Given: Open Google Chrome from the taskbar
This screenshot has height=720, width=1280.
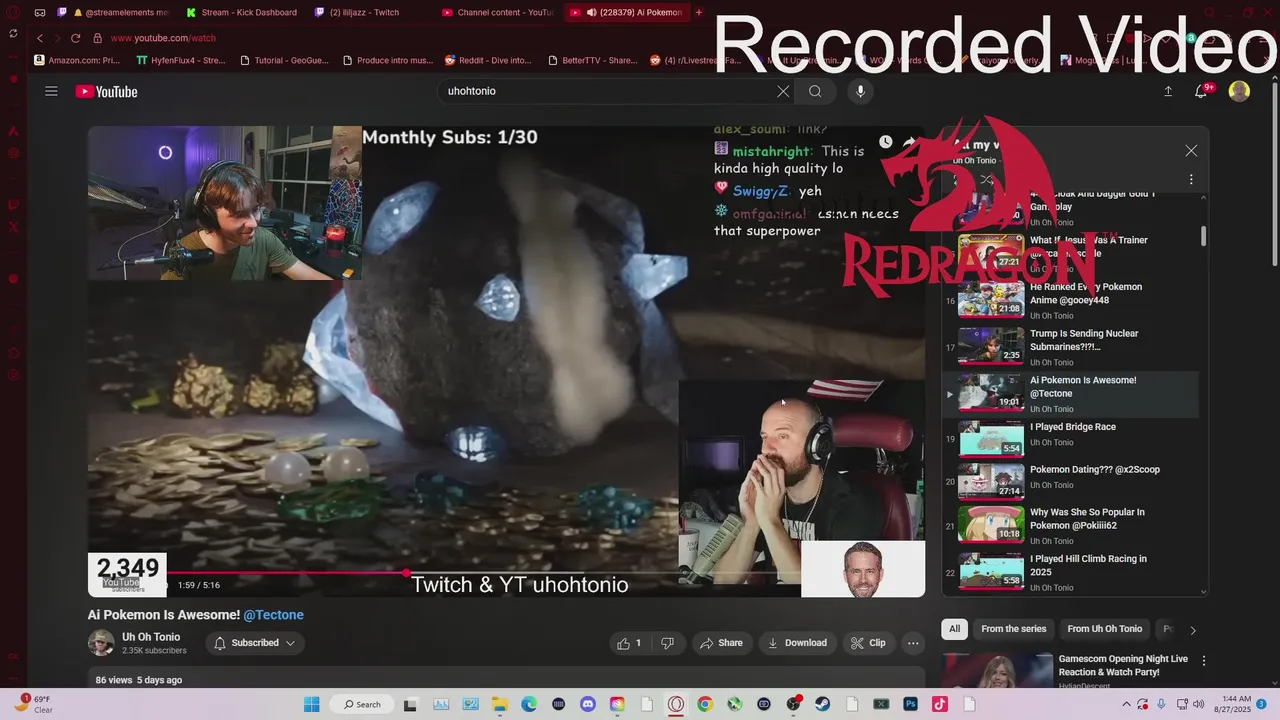Looking at the screenshot, I should (x=705, y=704).
